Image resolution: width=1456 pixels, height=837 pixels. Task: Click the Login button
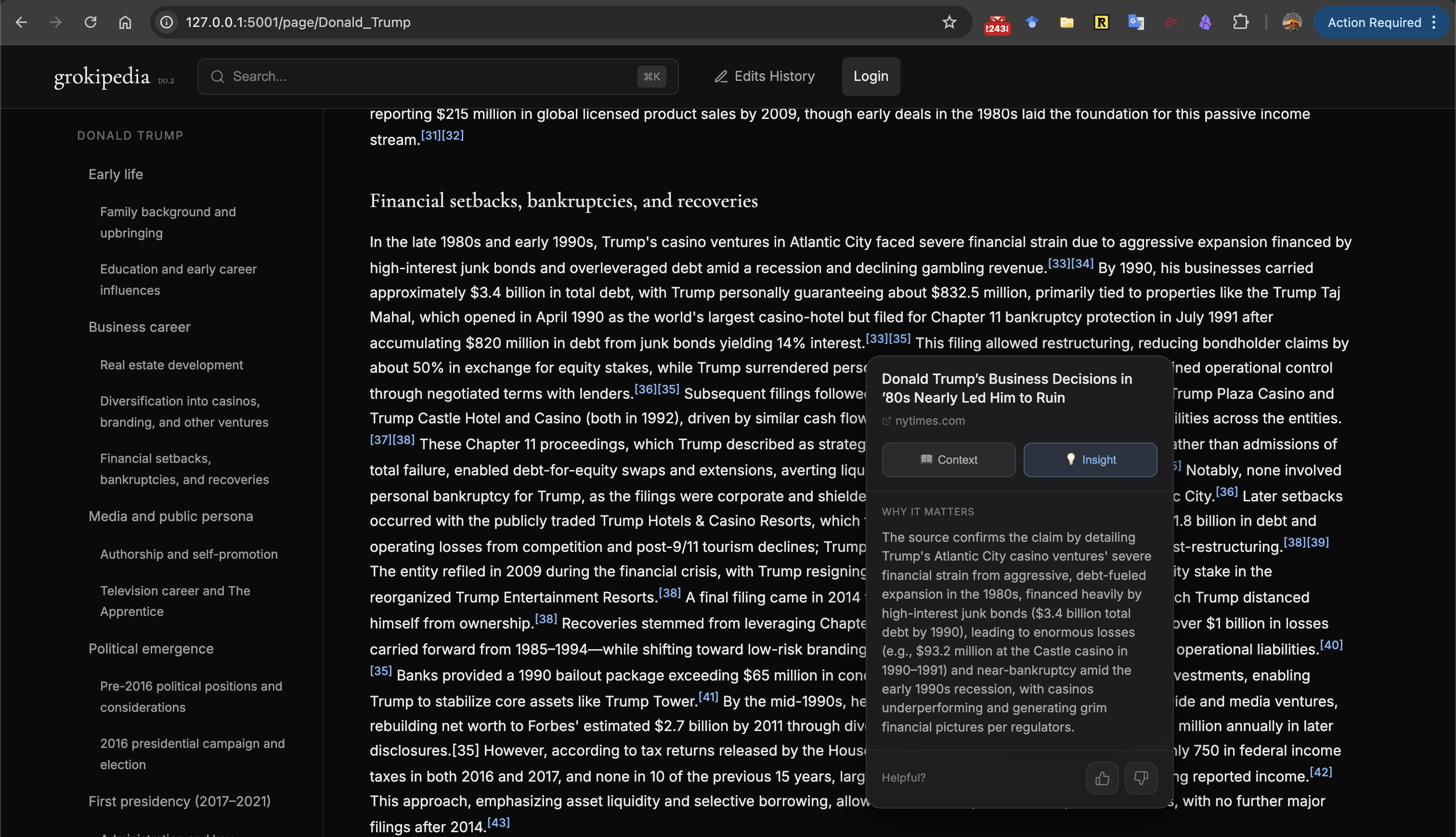870,76
